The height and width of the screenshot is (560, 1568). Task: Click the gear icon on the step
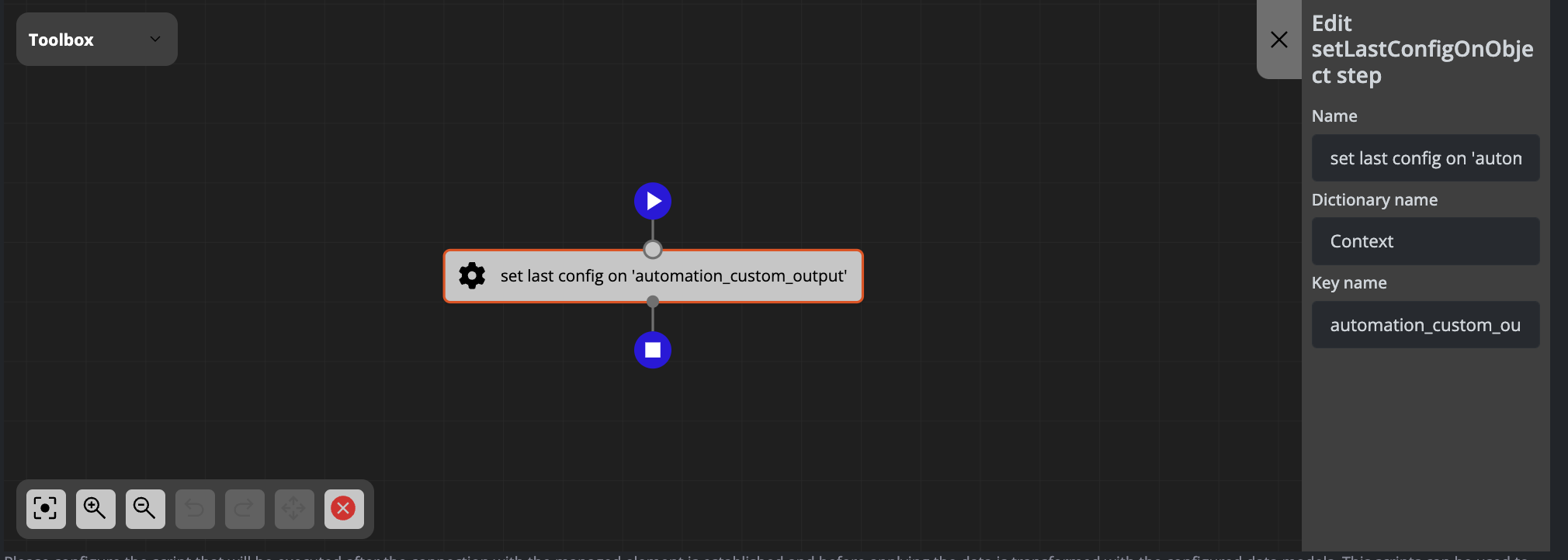pos(472,276)
